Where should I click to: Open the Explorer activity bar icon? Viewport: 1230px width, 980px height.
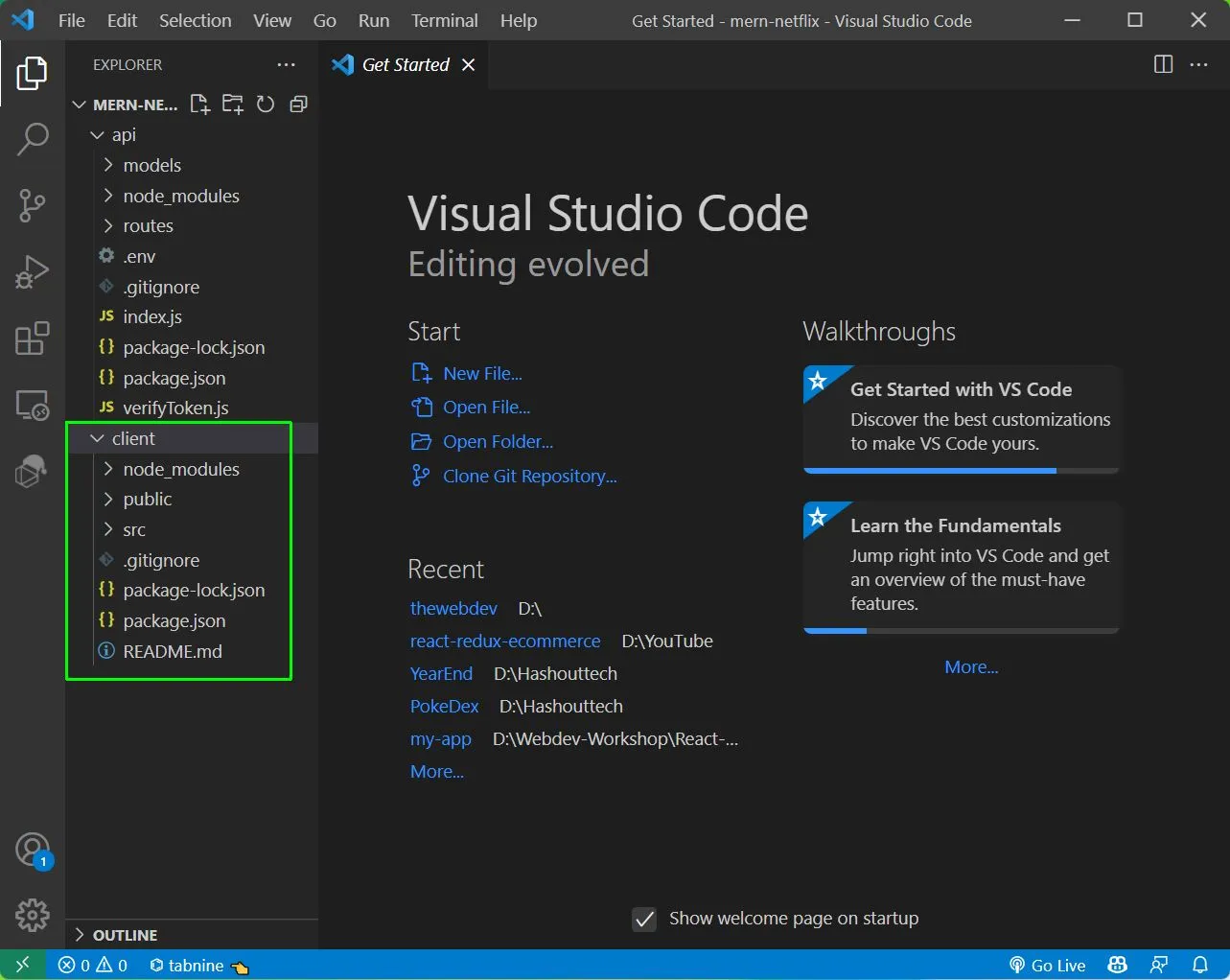point(32,73)
